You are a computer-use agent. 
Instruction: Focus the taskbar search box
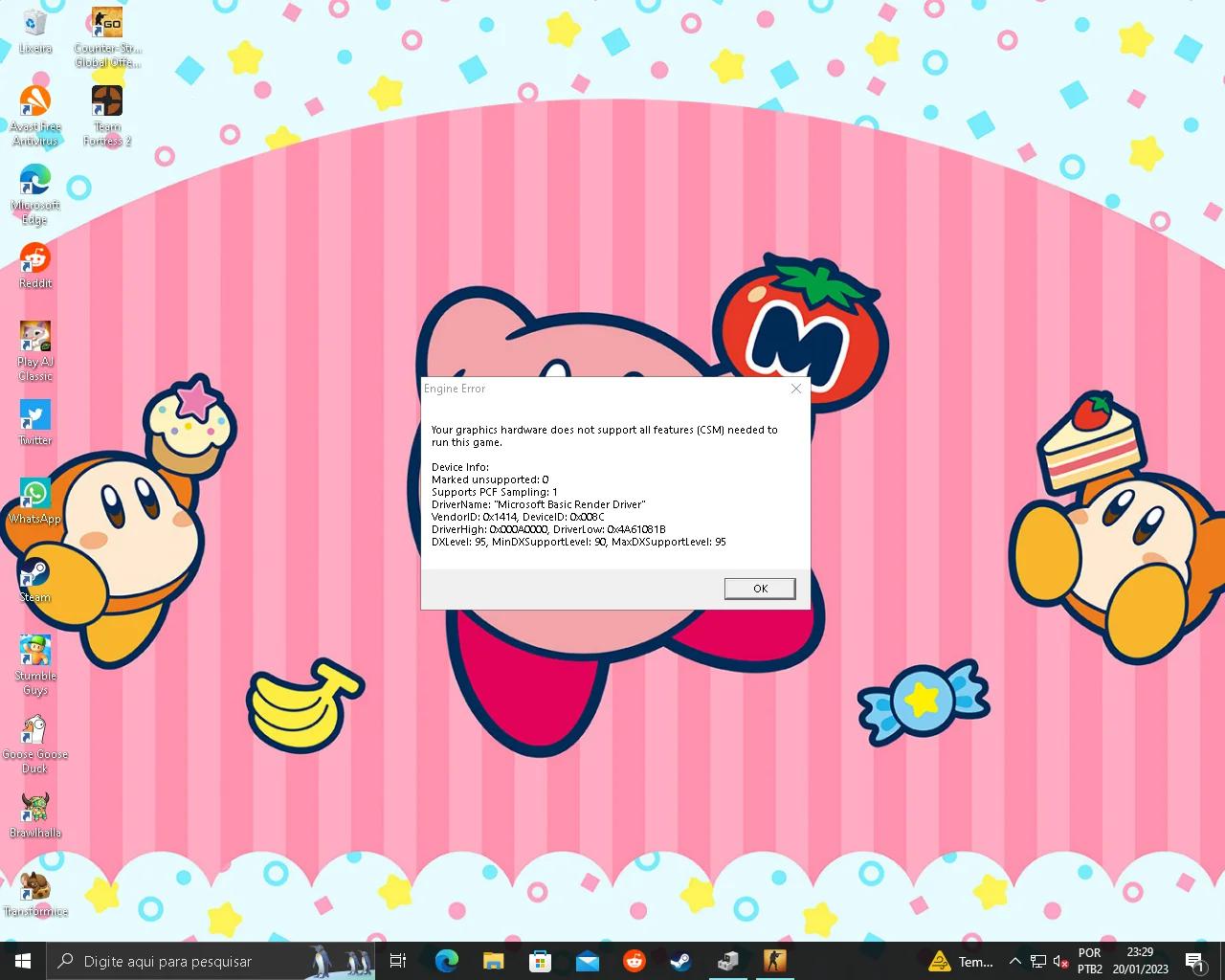click(211, 961)
